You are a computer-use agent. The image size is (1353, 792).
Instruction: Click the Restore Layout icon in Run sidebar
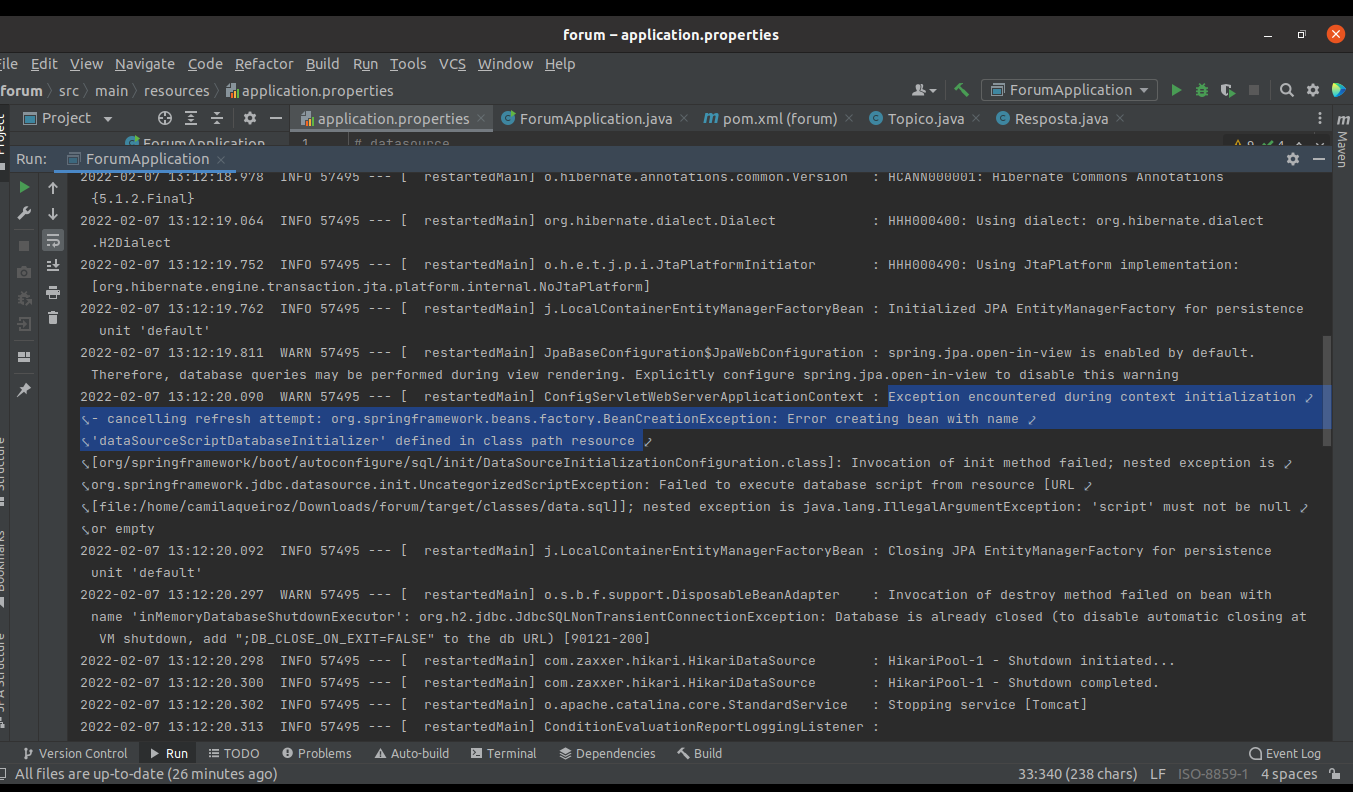pos(24,357)
